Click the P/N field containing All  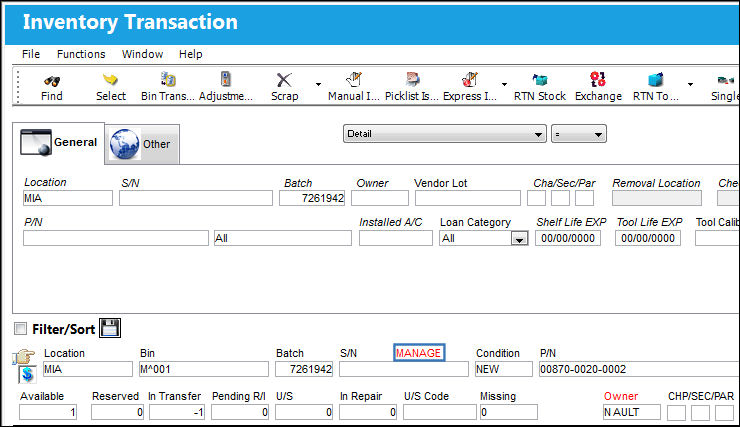pyautogui.click(x=283, y=238)
